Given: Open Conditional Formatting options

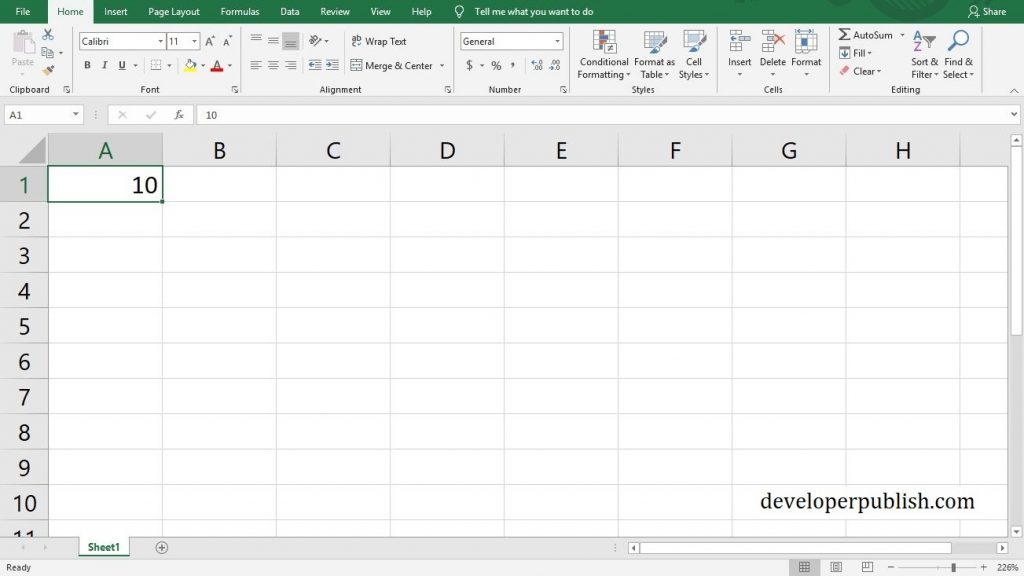Looking at the screenshot, I should (x=603, y=57).
